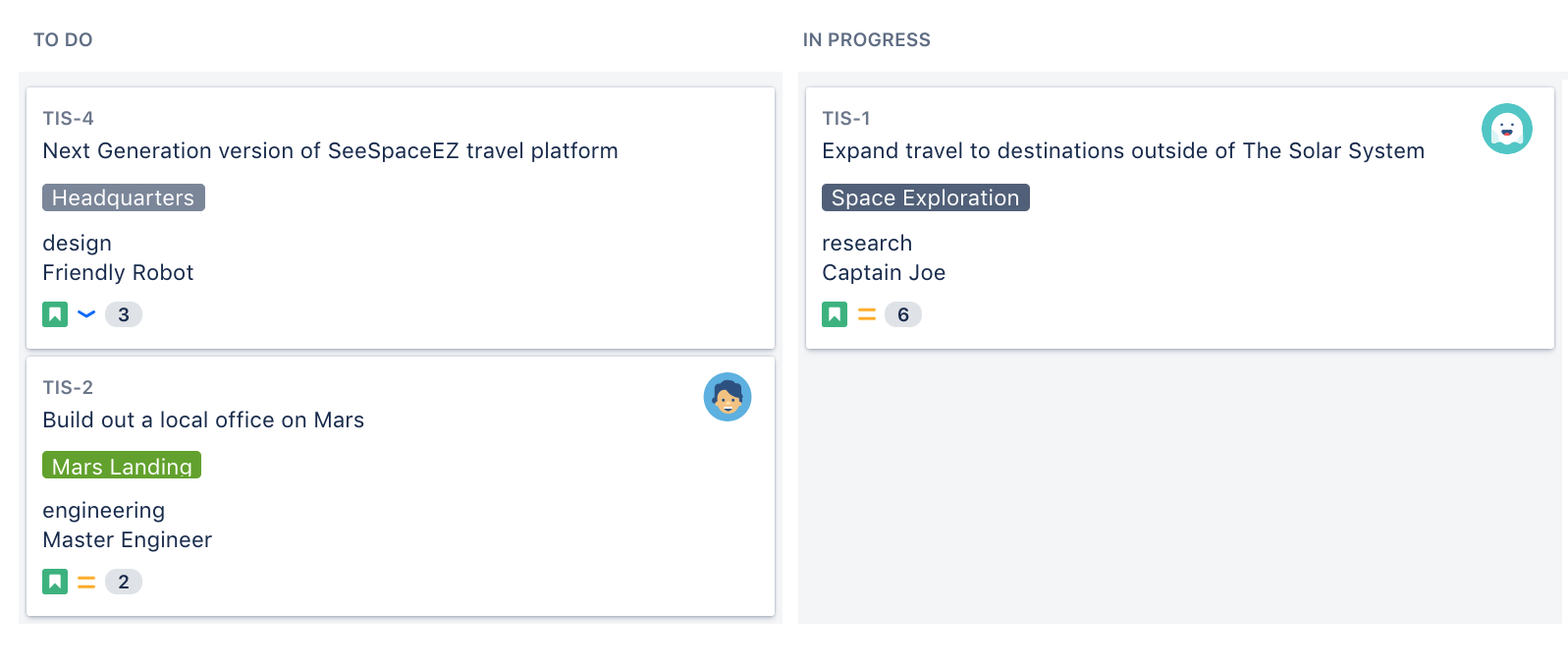Open the Mars Landing epic label
The height and width of the screenshot is (669, 1568).
click(122, 466)
